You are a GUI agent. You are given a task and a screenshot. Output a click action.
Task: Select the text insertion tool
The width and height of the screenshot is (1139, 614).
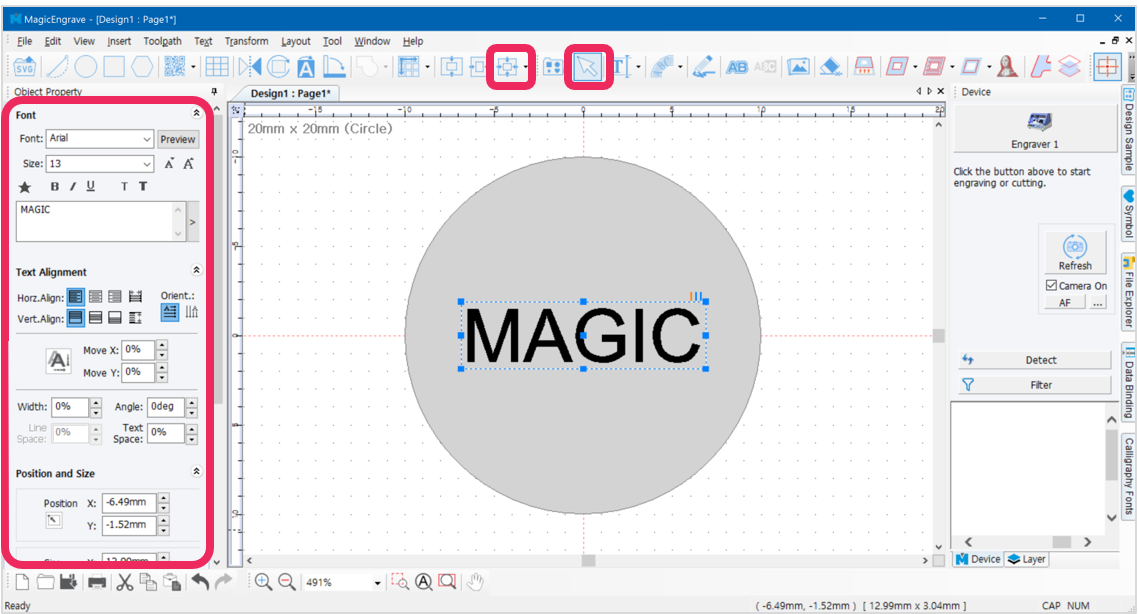(x=621, y=67)
